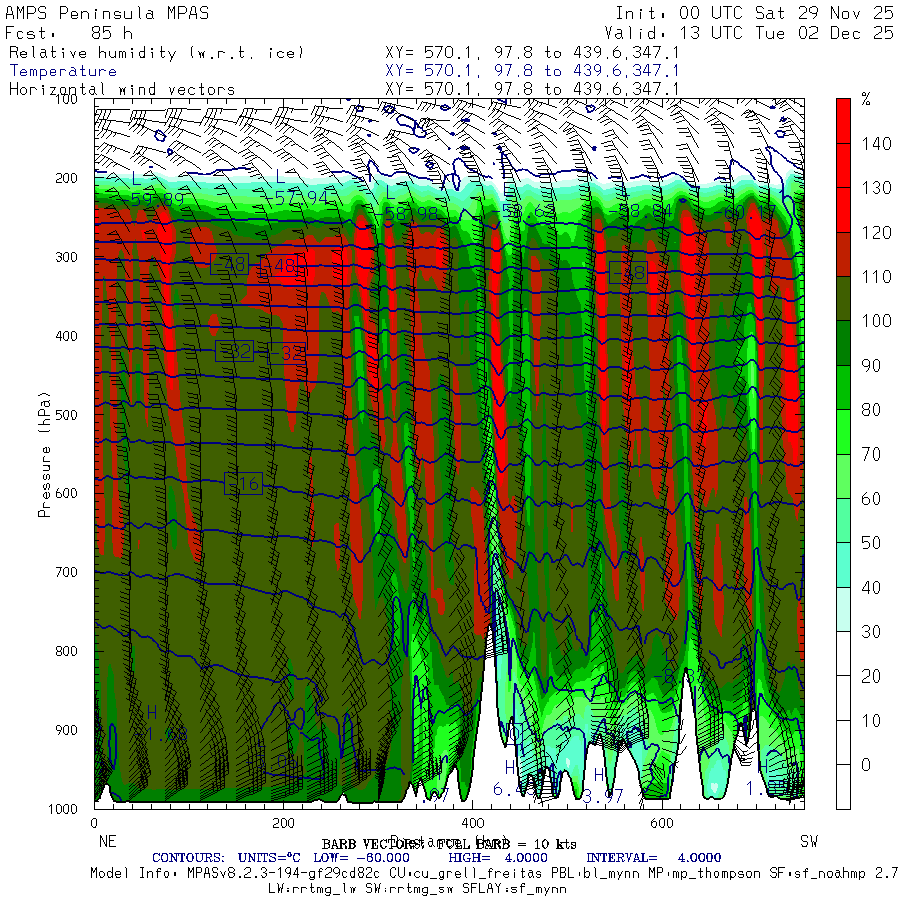
Task: Select the 600 label on the distance axis
Action: (x=662, y=823)
